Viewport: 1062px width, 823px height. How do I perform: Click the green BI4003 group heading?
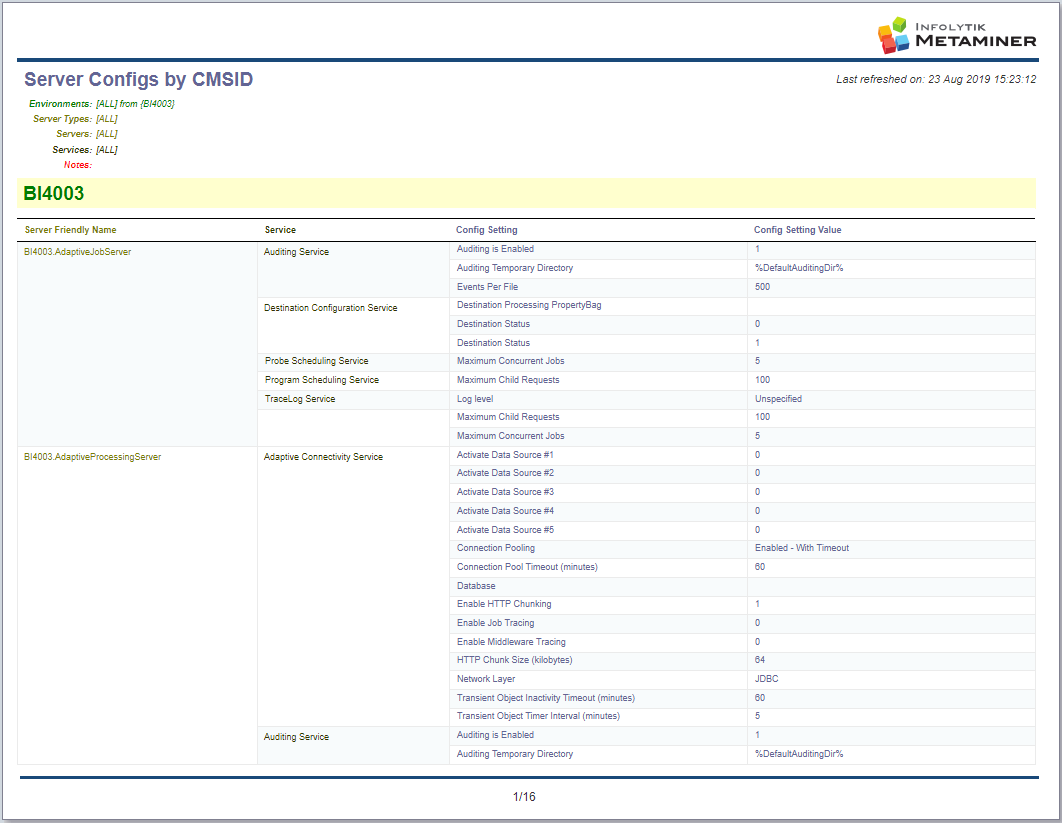click(x=54, y=193)
